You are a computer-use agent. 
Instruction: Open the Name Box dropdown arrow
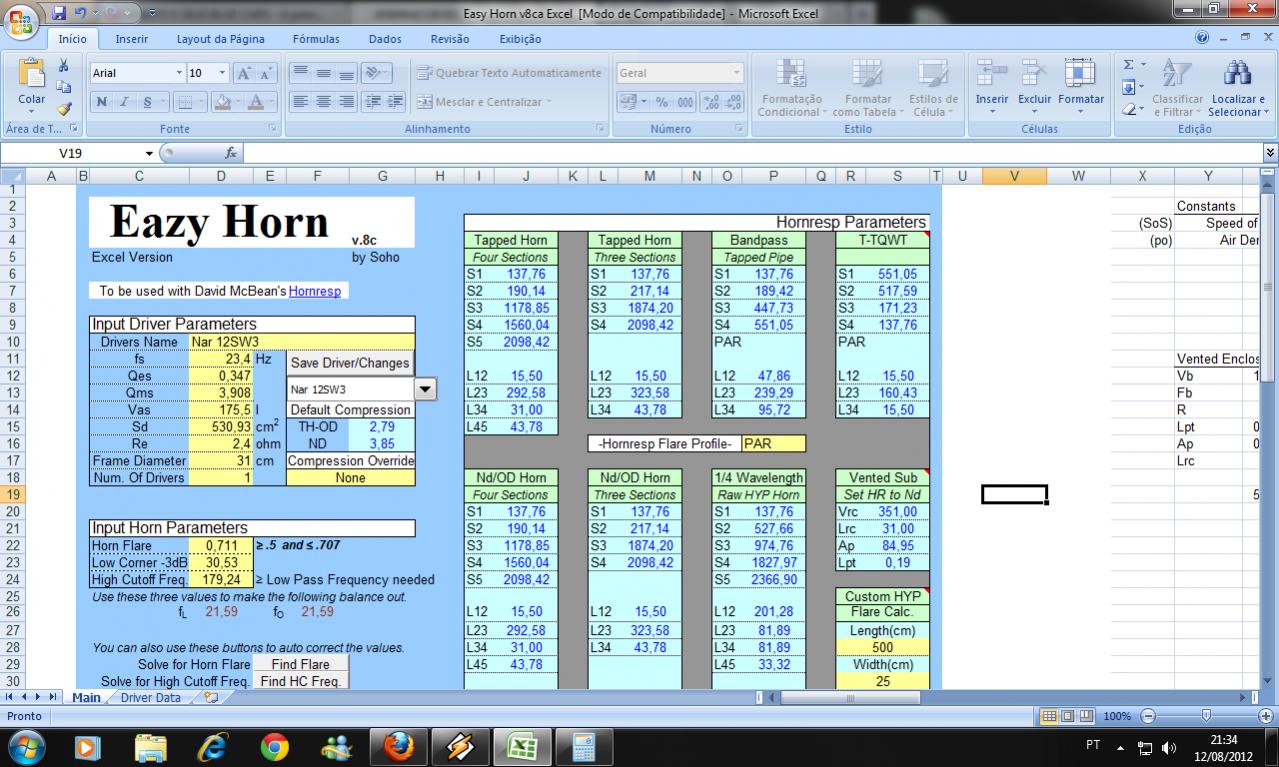150,153
